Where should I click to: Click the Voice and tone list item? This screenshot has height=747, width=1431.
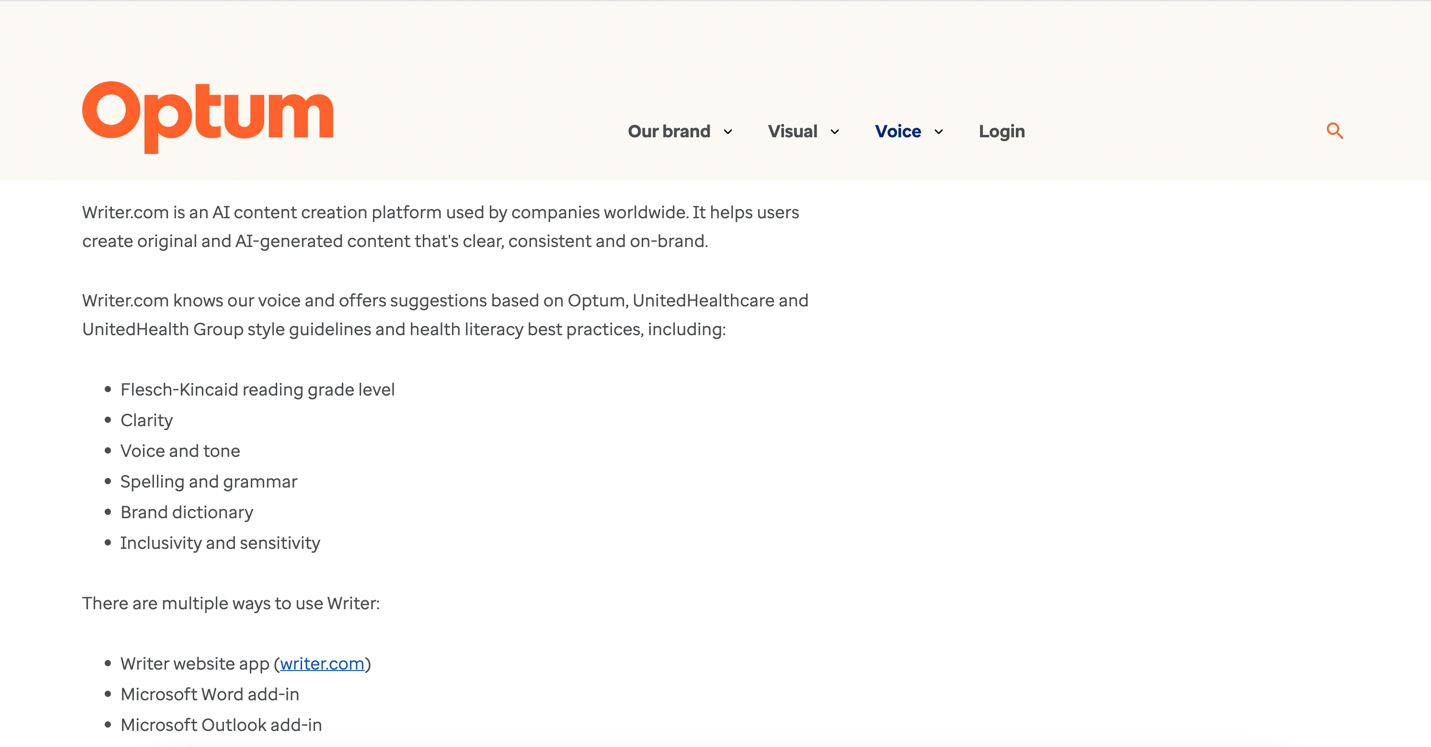click(180, 451)
